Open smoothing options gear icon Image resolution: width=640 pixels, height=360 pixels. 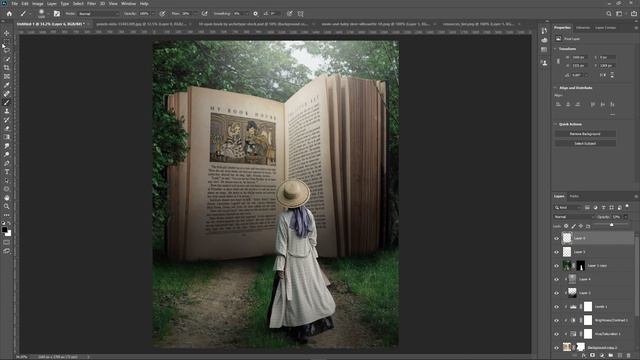(256, 13)
